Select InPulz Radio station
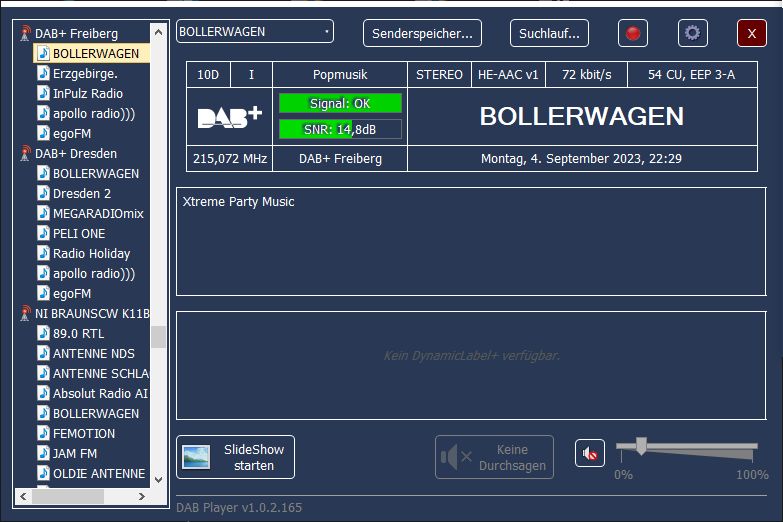Viewport: 783px width, 522px height. coord(88,93)
